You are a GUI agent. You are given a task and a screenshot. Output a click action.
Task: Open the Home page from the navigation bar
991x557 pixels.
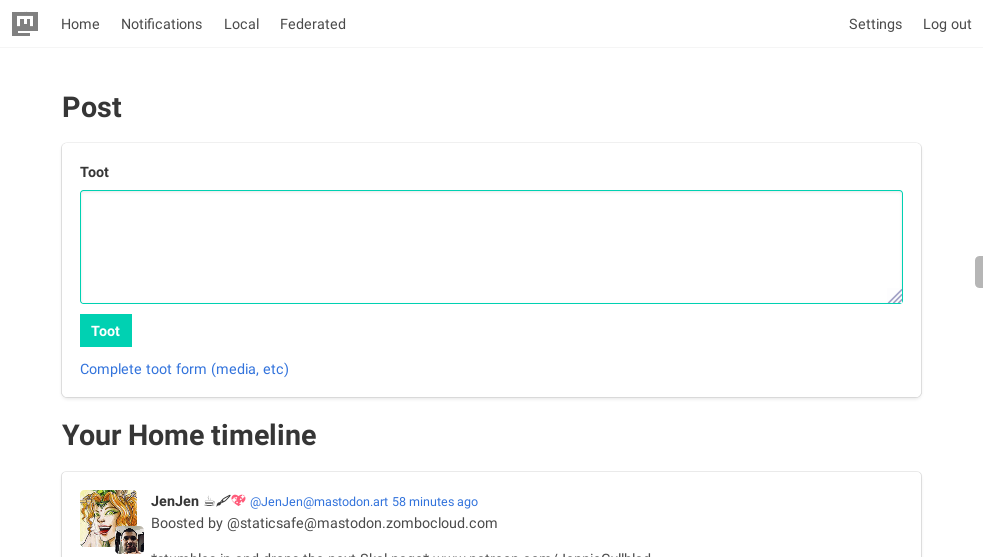coord(80,24)
